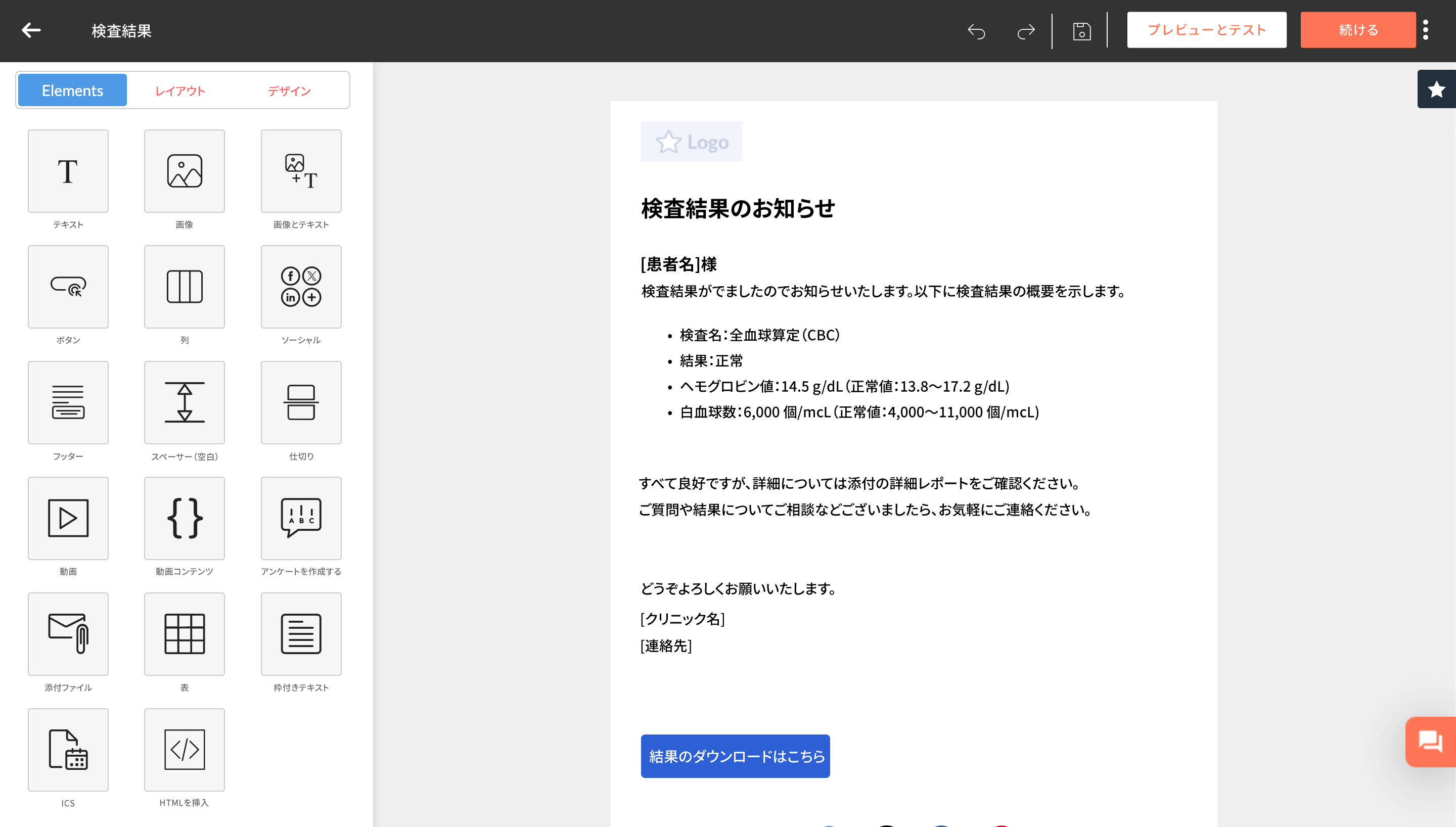This screenshot has height=827, width=1456.
Task: Choose the ボタン (button) element
Action: tap(68, 286)
